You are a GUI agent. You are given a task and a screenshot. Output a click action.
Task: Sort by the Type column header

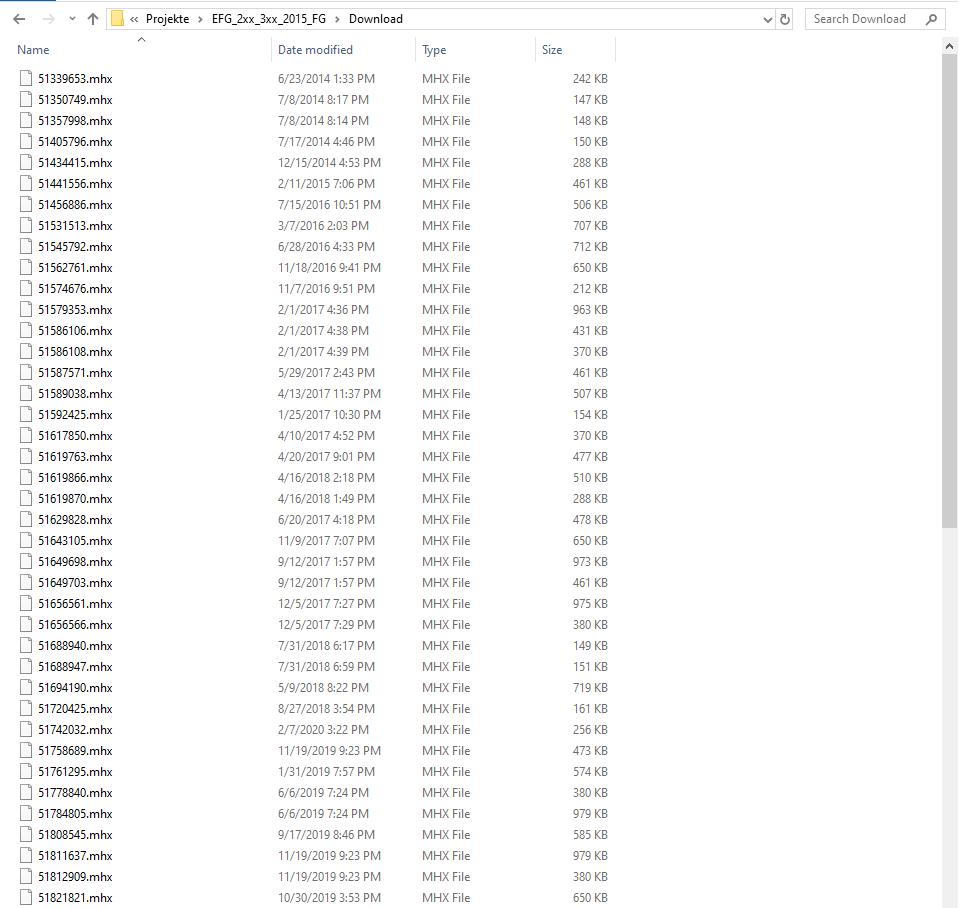(x=434, y=50)
